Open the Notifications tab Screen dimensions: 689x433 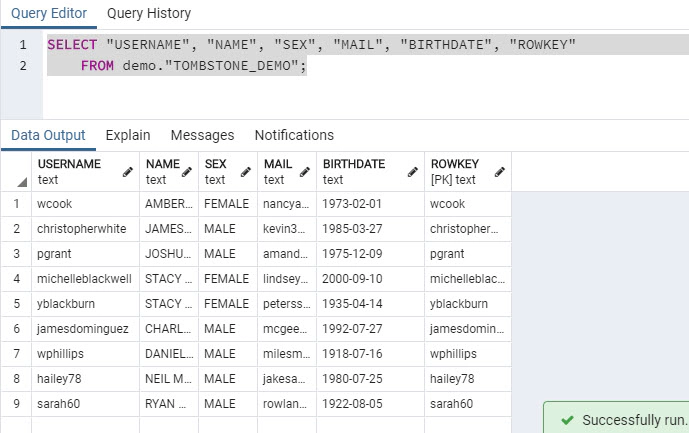(294, 135)
